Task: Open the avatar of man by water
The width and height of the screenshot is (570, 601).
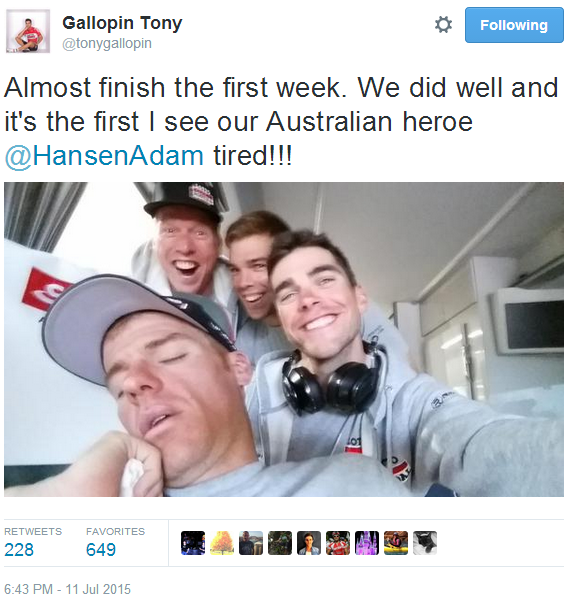Action: tap(251, 543)
